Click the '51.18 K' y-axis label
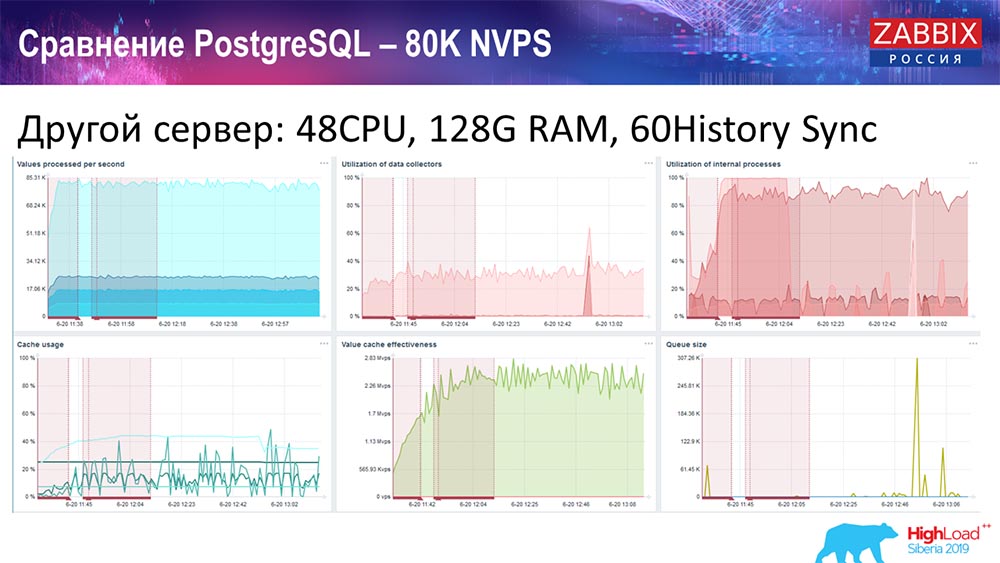 coord(36,233)
